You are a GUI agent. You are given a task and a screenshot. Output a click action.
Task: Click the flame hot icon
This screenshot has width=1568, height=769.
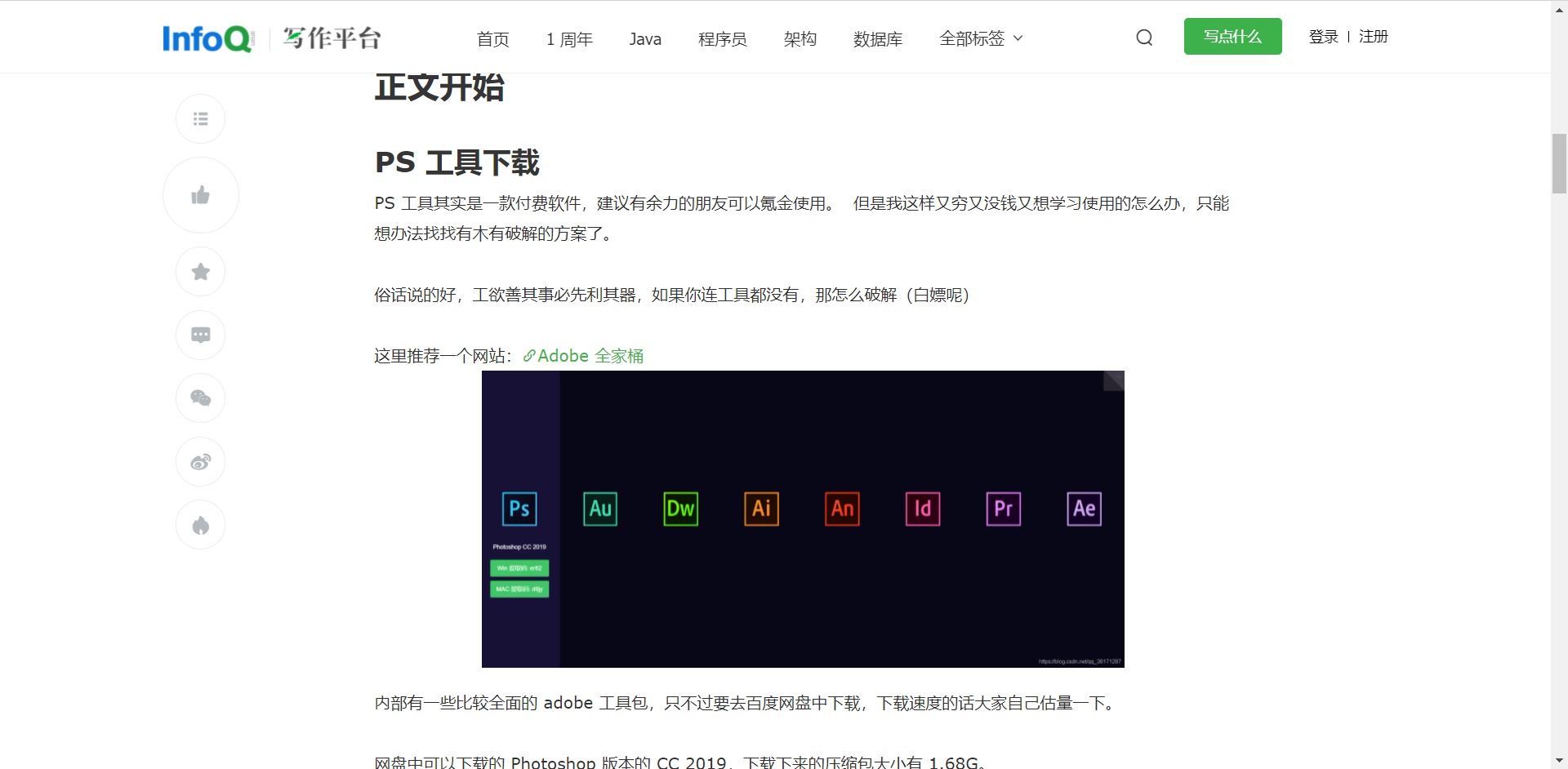click(x=200, y=525)
